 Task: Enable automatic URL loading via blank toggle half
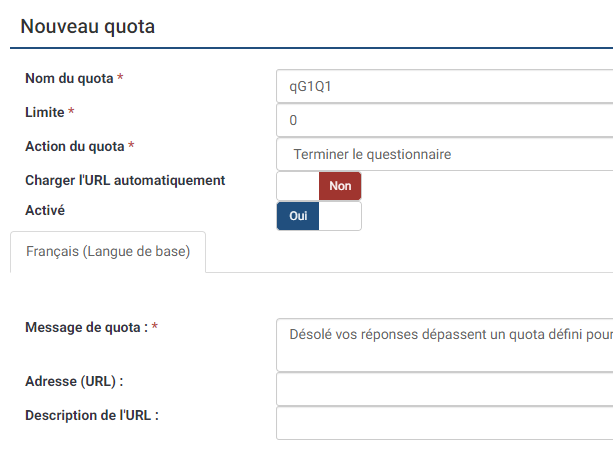298,186
